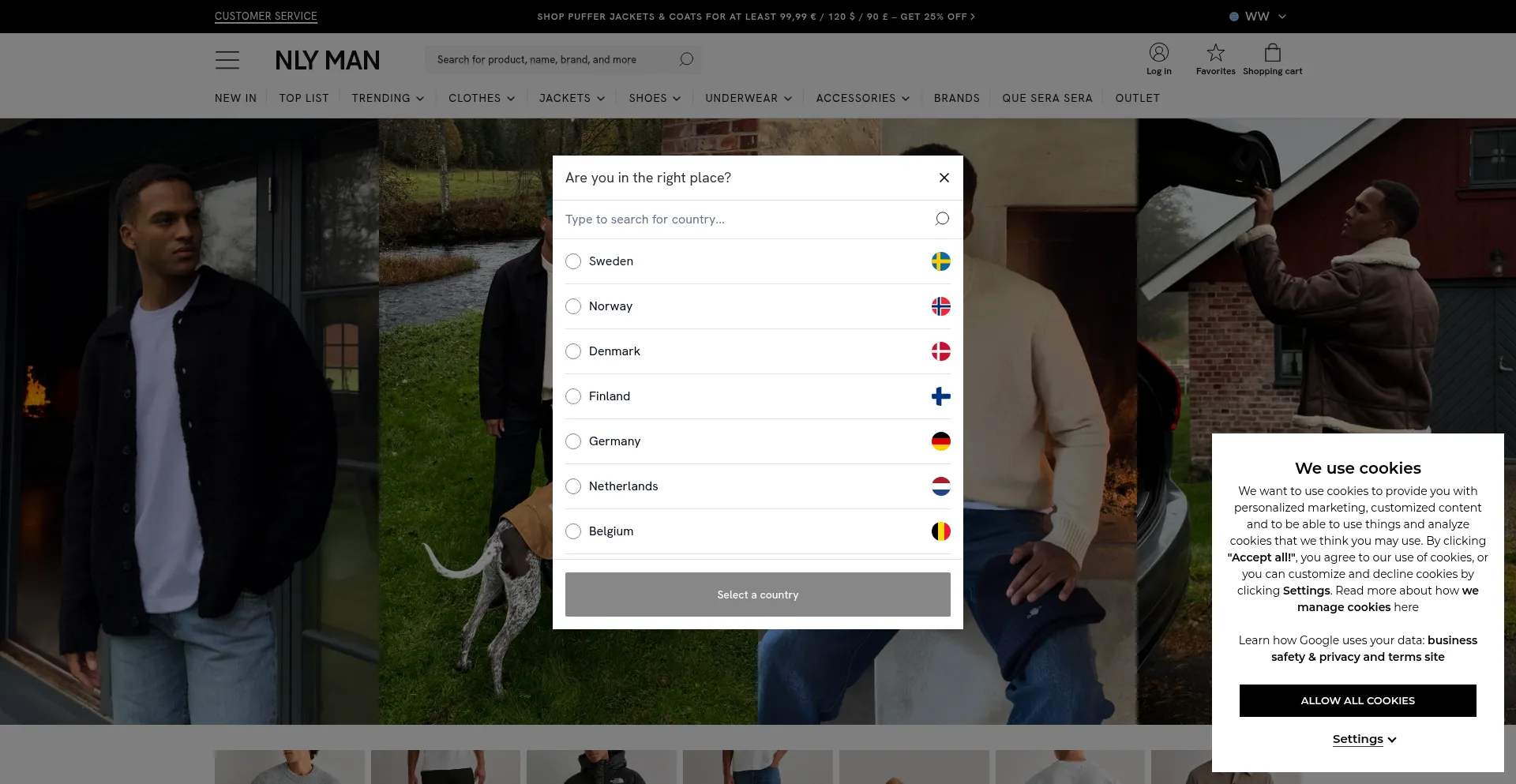This screenshot has width=1516, height=784.
Task: Open the hamburger menu icon
Action: tap(227, 60)
